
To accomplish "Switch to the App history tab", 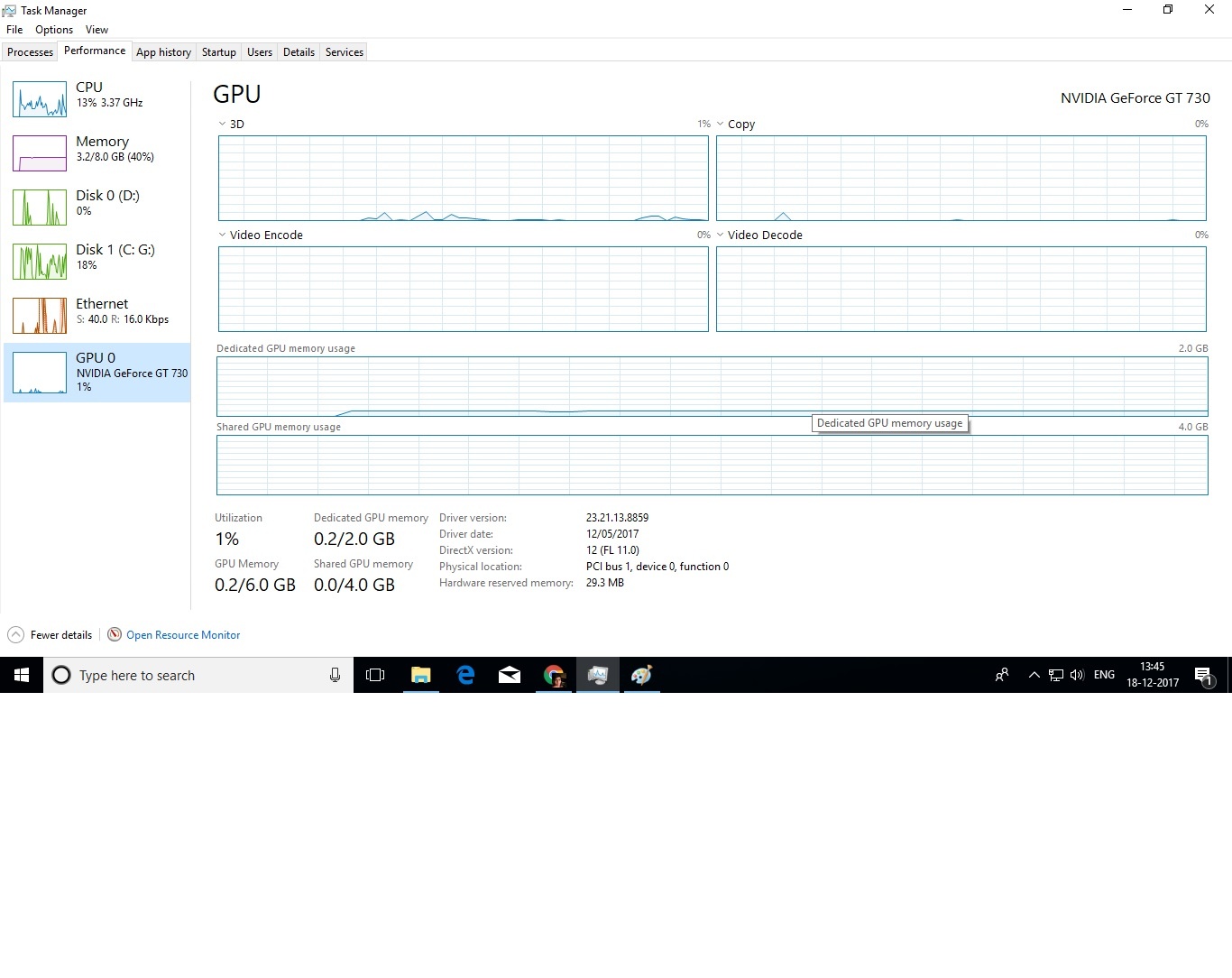I will [x=163, y=52].
